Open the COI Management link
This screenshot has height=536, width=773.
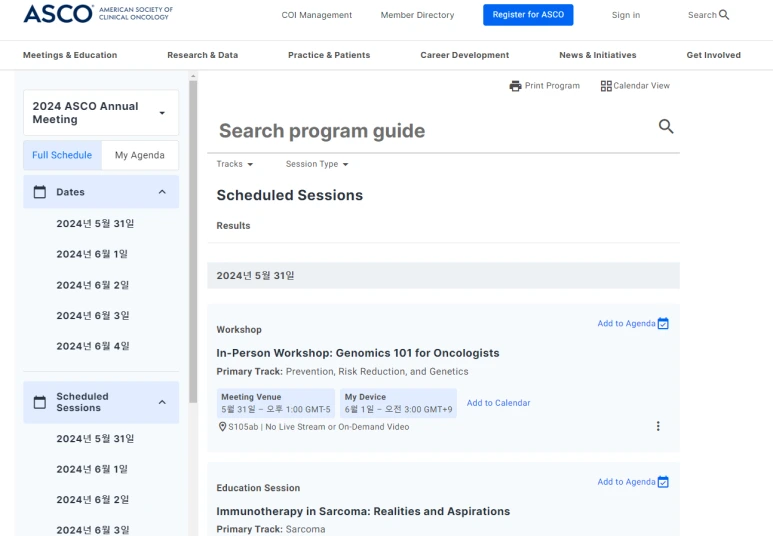(316, 15)
